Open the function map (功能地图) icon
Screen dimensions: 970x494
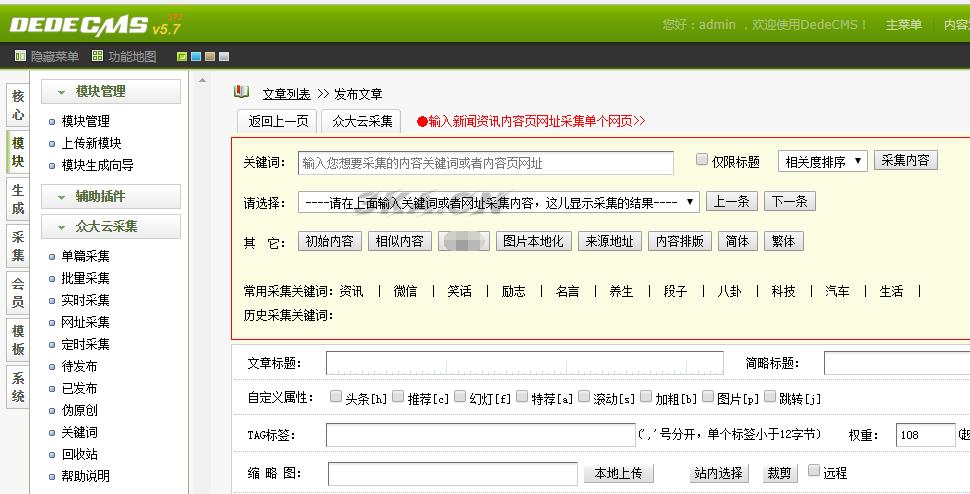pyautogui.click(x=97, y=57)
